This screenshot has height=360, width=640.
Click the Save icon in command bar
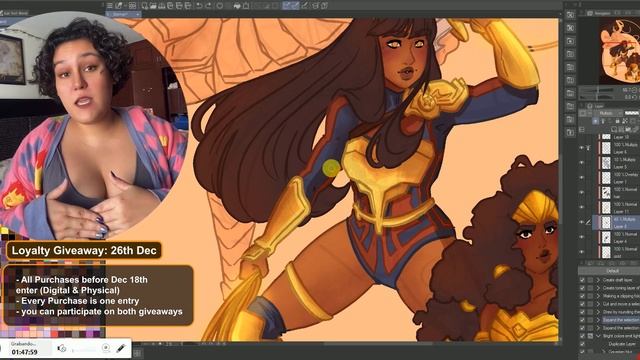pos(162,6)
